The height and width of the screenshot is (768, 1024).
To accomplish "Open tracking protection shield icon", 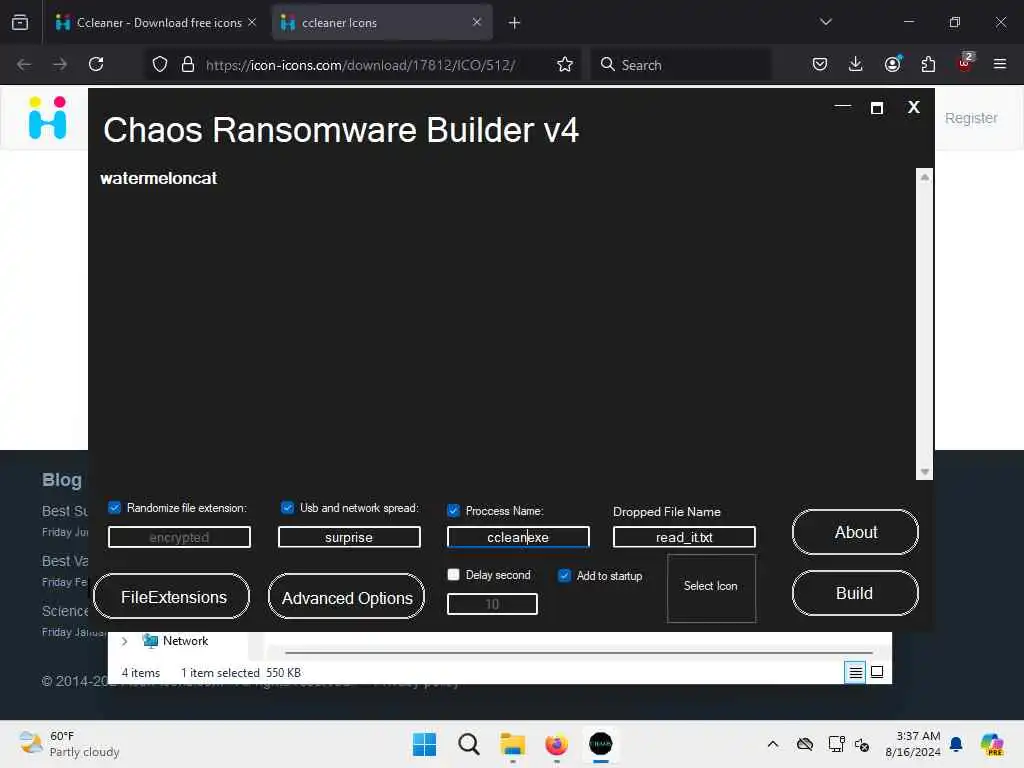I will tap(160, 64).
